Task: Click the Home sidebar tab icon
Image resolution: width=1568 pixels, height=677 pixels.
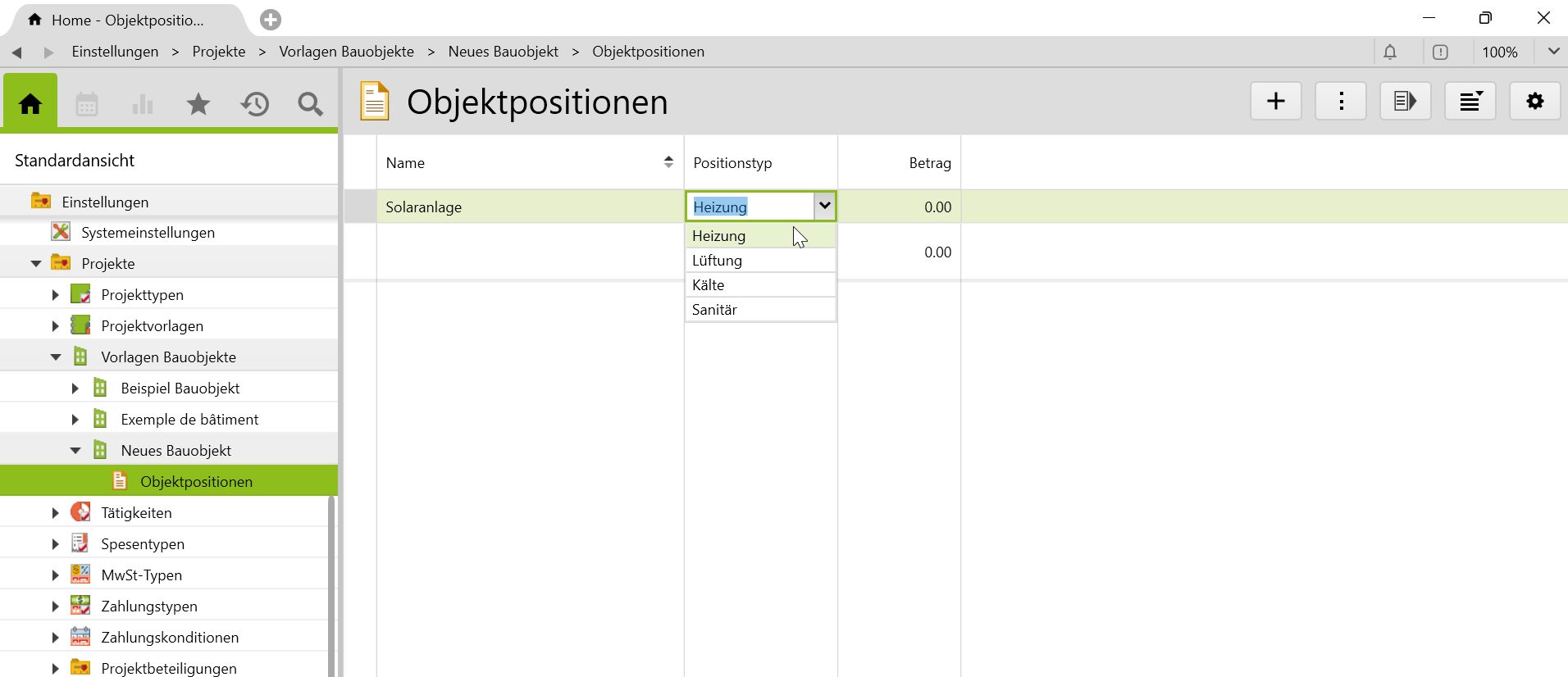Action: coord(30,103)
